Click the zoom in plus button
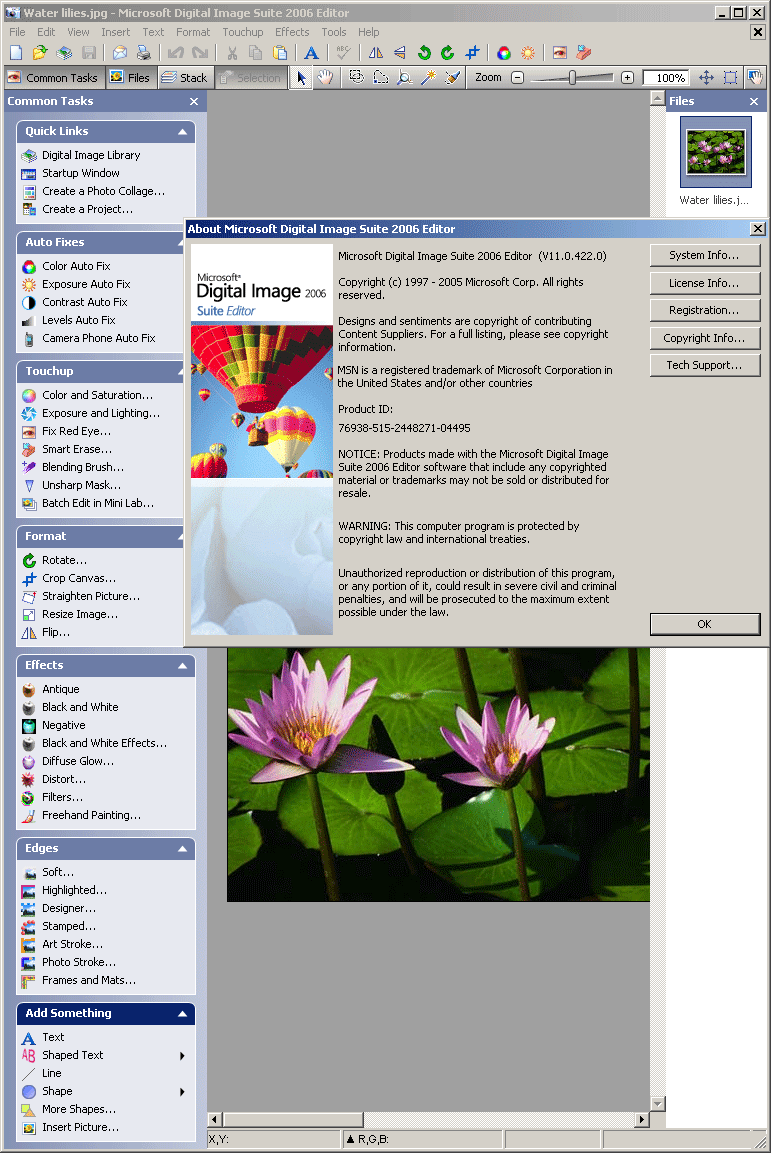771x1153 pixels. [627, 78]
